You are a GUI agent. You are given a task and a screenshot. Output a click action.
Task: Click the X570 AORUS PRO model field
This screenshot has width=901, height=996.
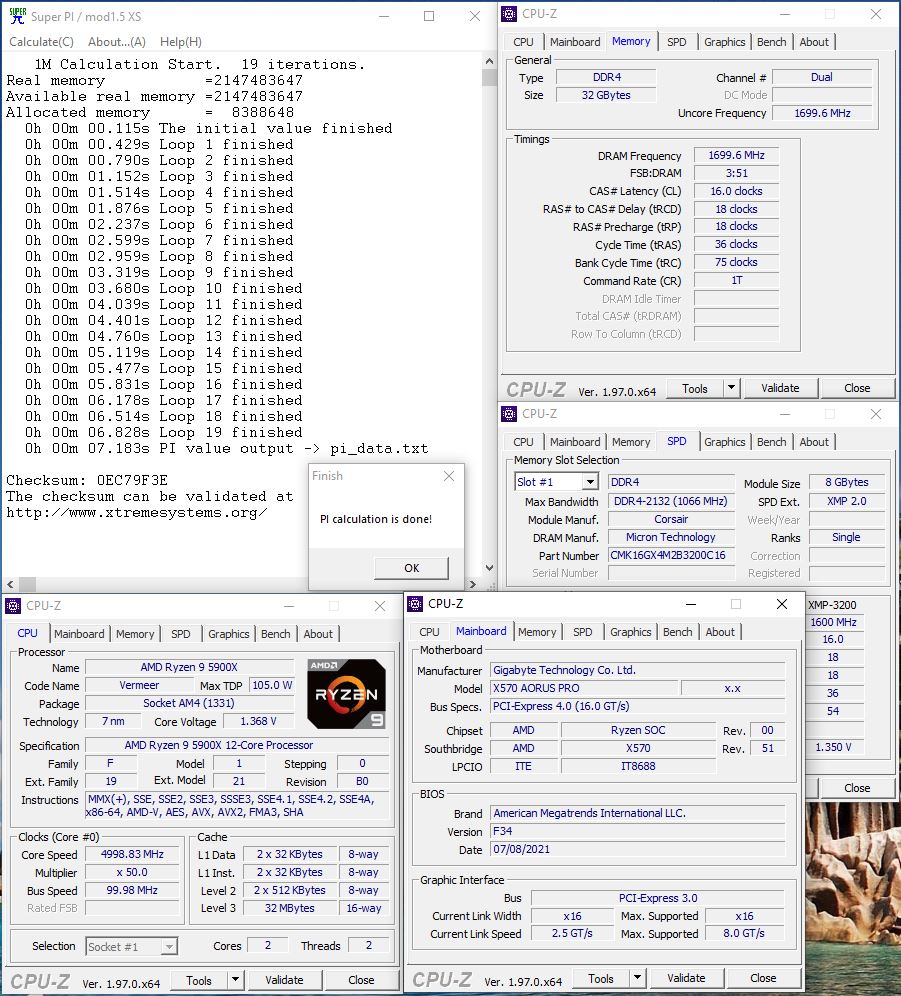pos(584,689)
